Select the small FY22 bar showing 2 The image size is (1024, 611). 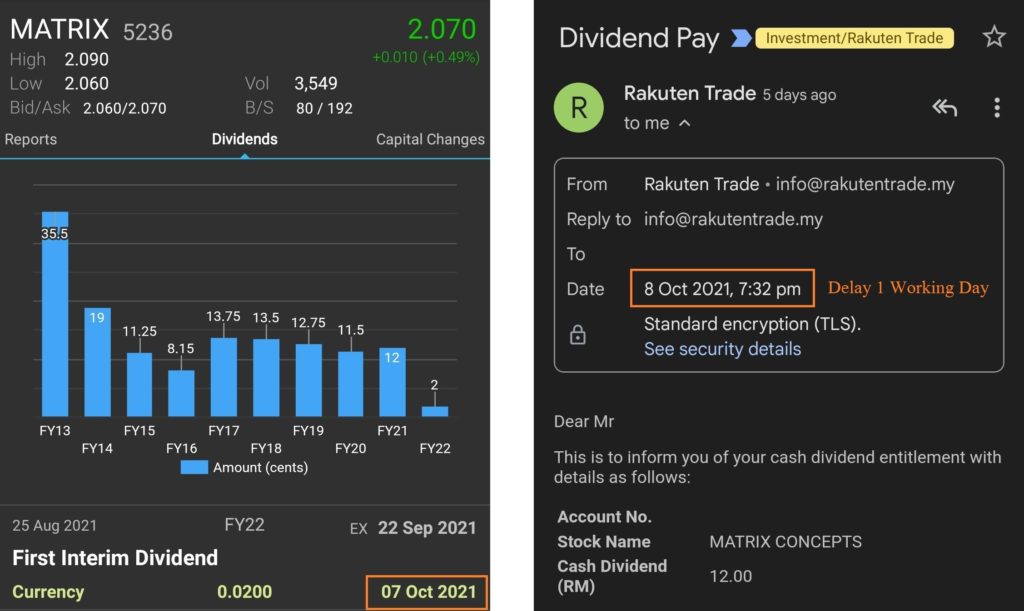pyautogui.click(x=435, y=411)
